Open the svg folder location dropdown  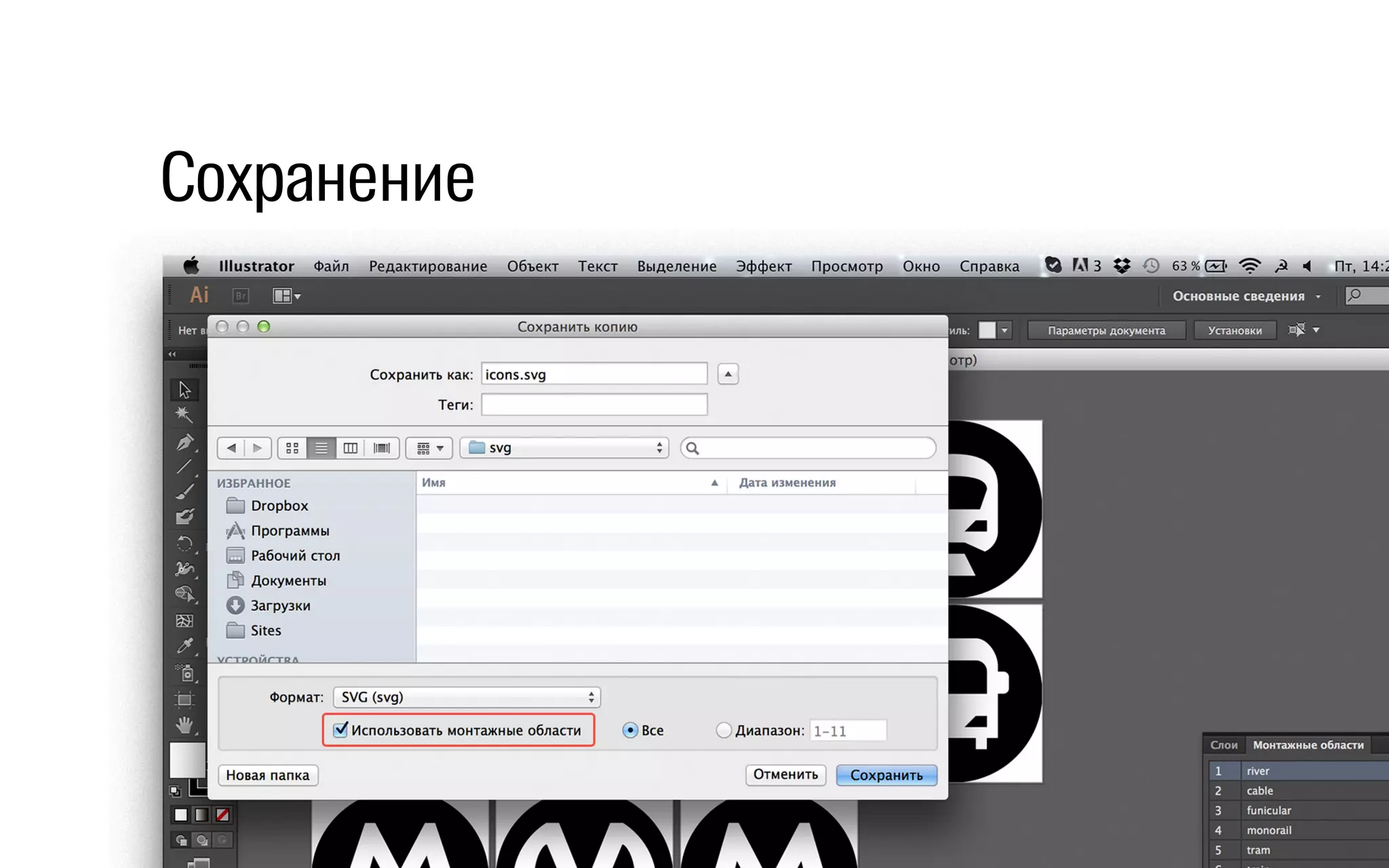click(564, 448)
